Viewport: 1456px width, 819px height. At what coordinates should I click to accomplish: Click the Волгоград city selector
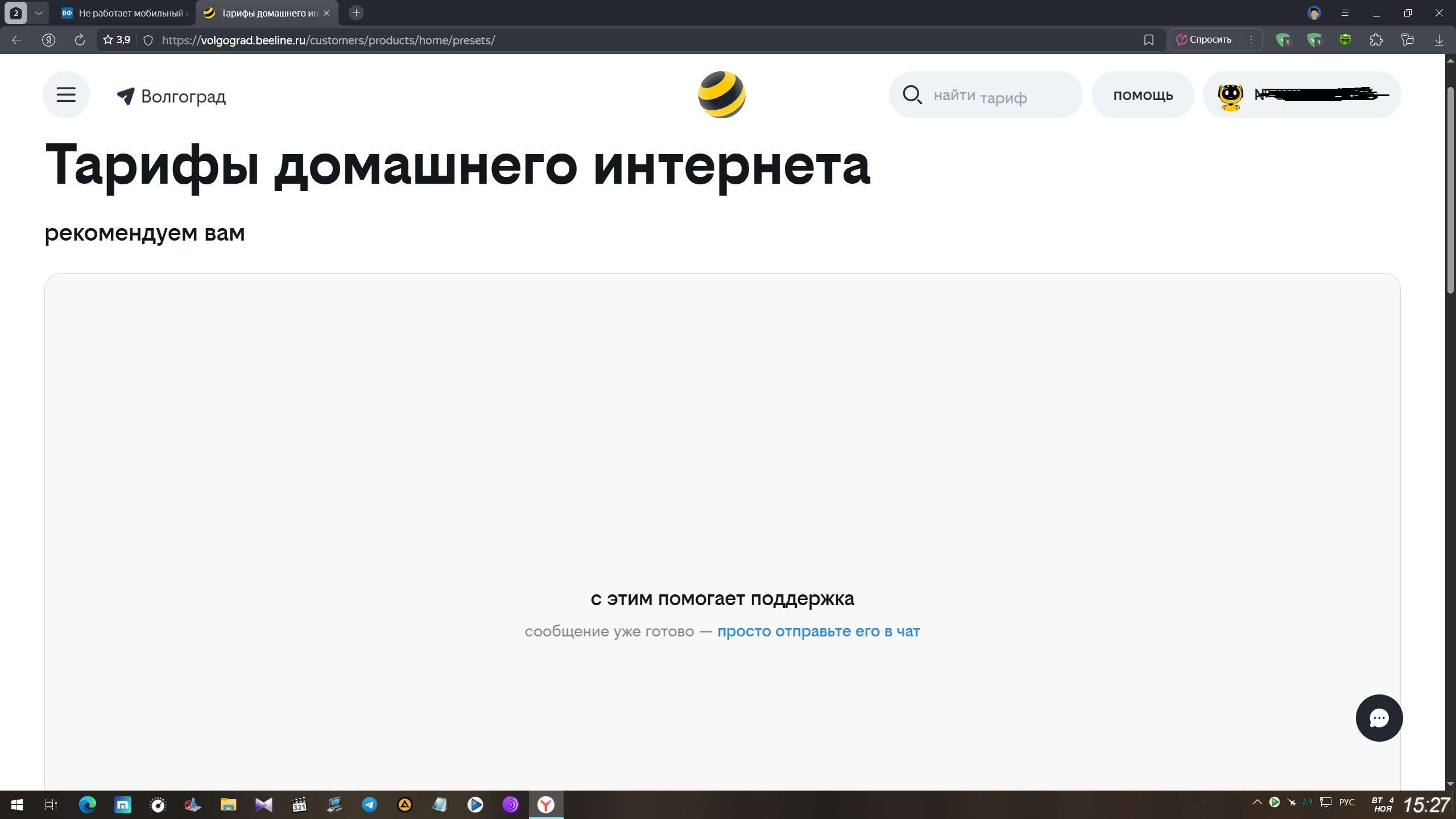pos(171,97)
